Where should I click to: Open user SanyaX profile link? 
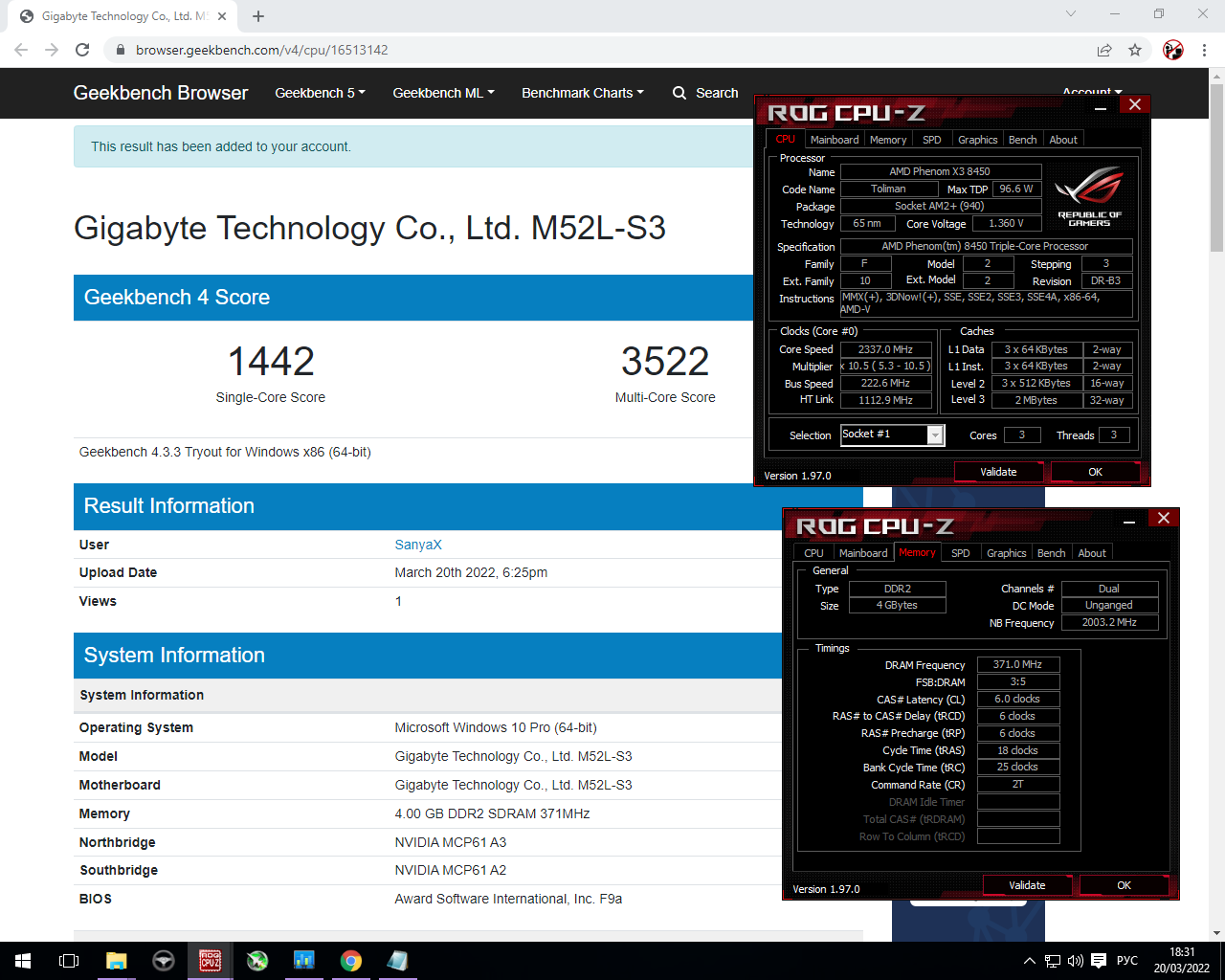pos(418,545)
